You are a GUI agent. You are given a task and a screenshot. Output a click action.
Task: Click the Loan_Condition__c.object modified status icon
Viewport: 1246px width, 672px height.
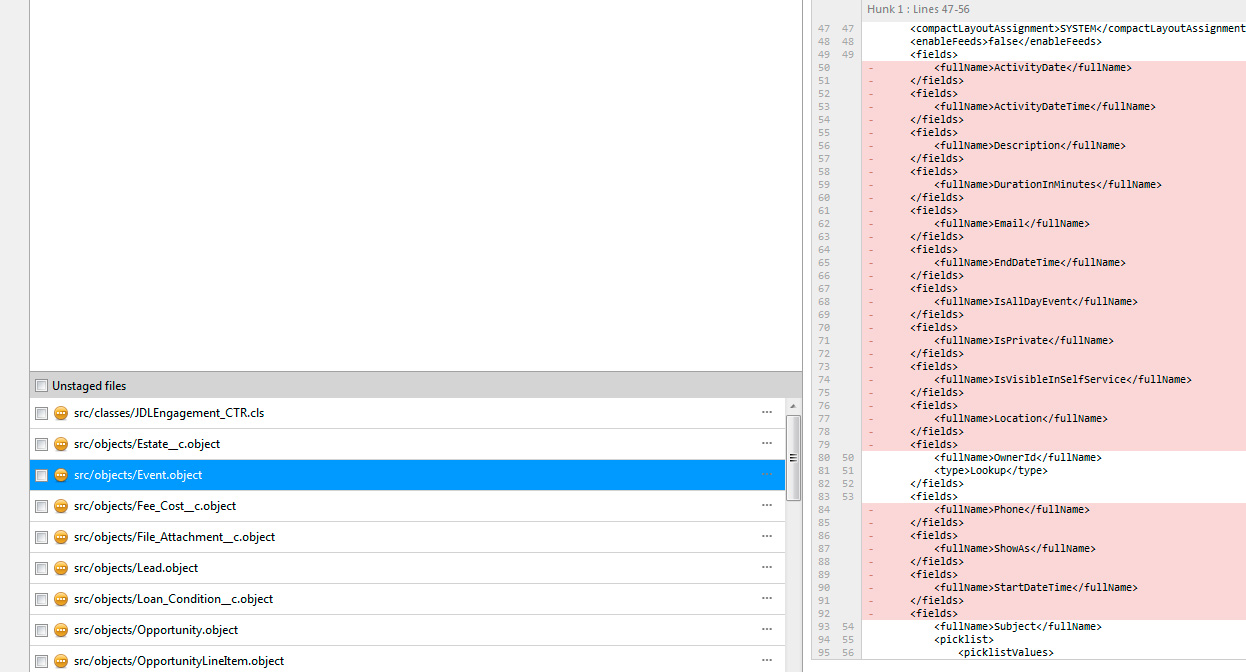click(61, 599)
